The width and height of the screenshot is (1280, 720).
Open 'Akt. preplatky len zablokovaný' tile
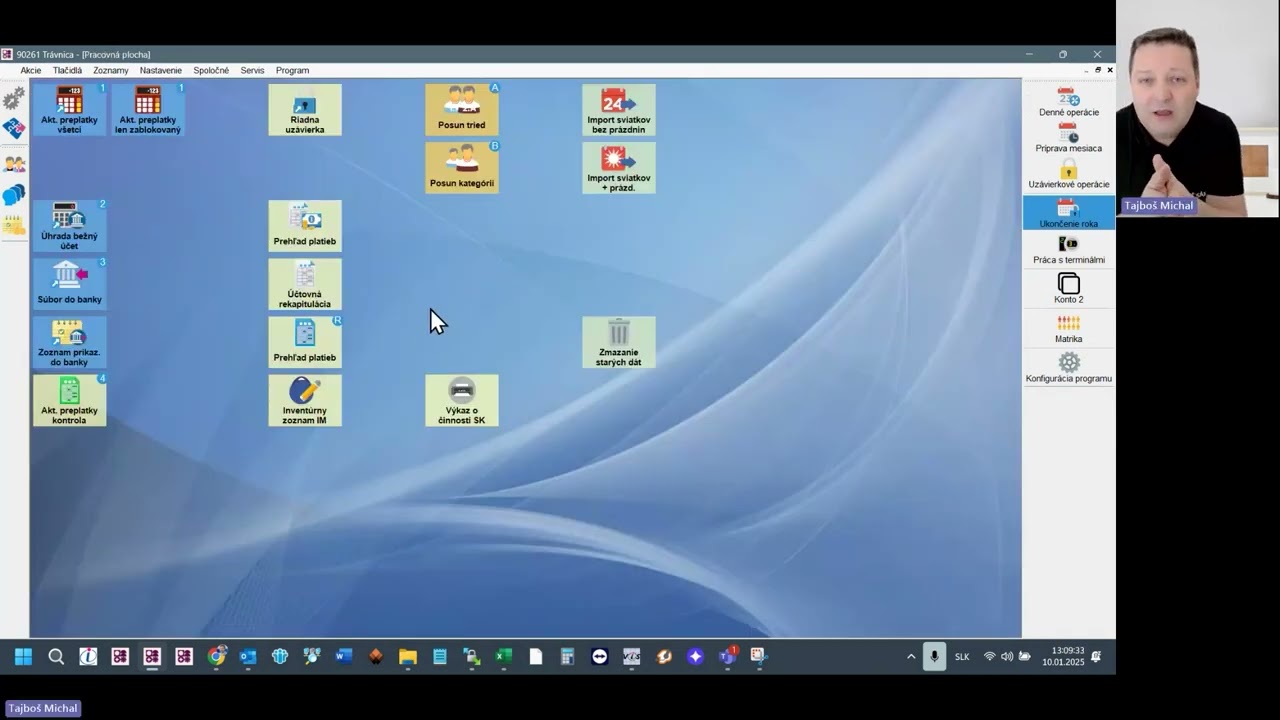(x=148, y=110)
